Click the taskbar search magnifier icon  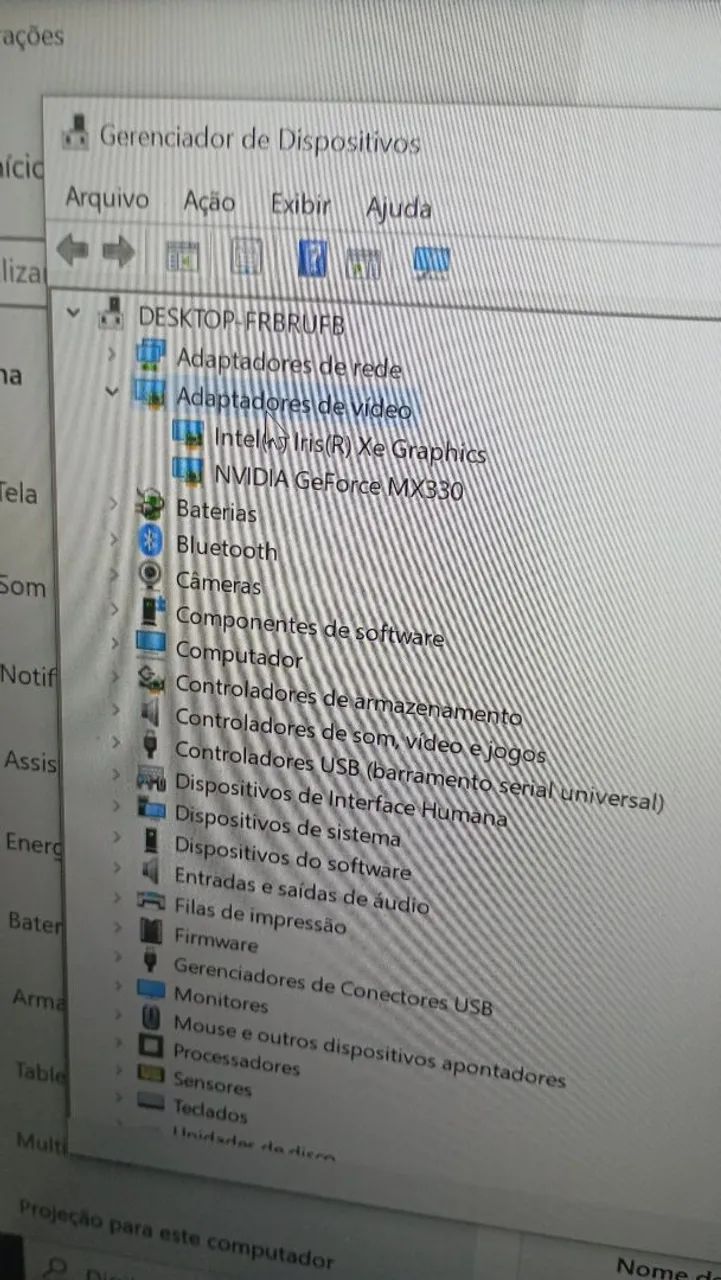(x=55, y=1269)
